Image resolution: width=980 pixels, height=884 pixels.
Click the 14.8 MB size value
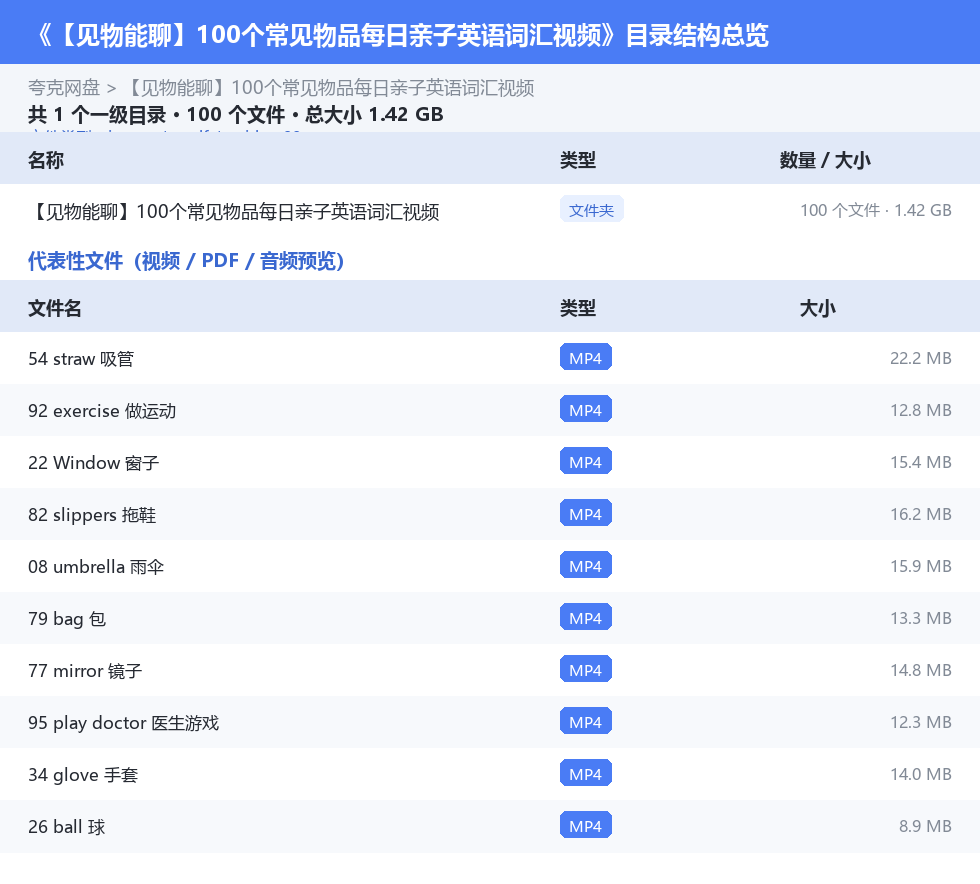[x=921, y=670]
